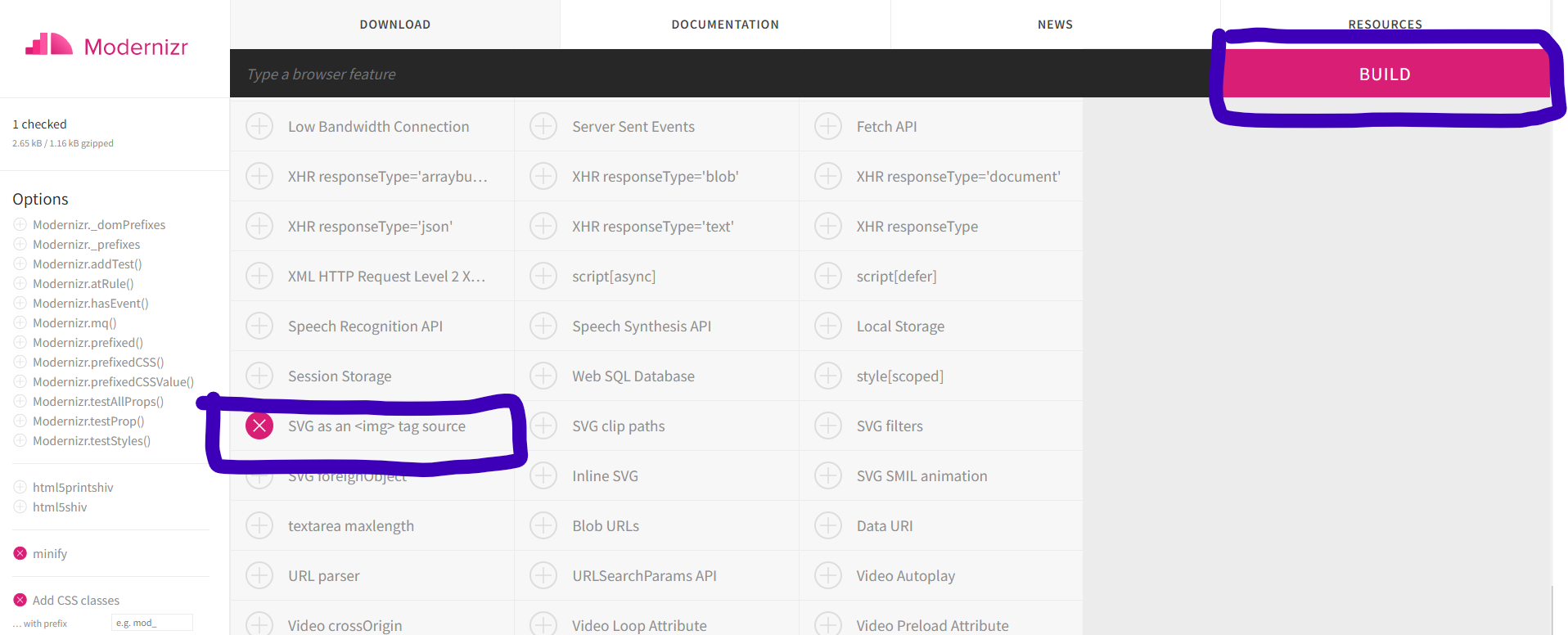Add XHR responseType='json' detect
The width and height of the screenshot is (1568, 635).
click(x=259, y=227)
